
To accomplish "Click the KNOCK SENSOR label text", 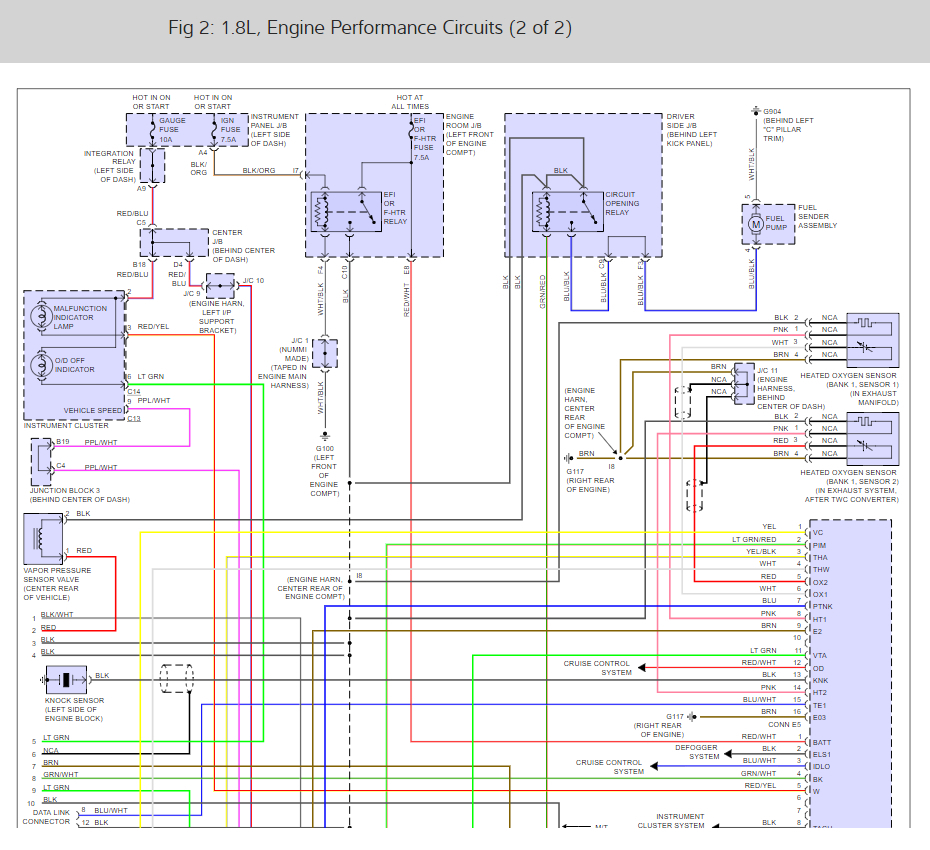I will [74, 701].
